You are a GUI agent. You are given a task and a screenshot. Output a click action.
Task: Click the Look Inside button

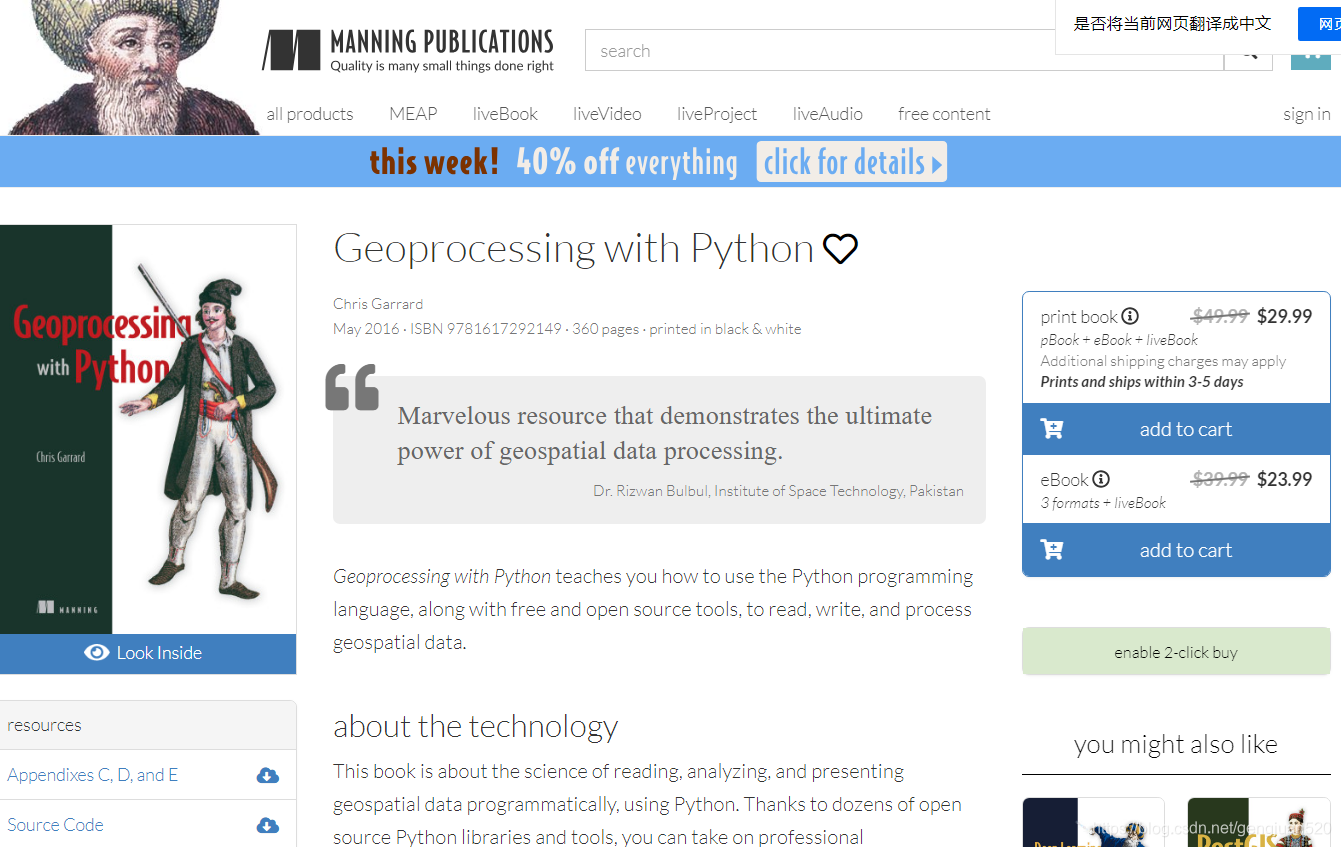point(148,653)
